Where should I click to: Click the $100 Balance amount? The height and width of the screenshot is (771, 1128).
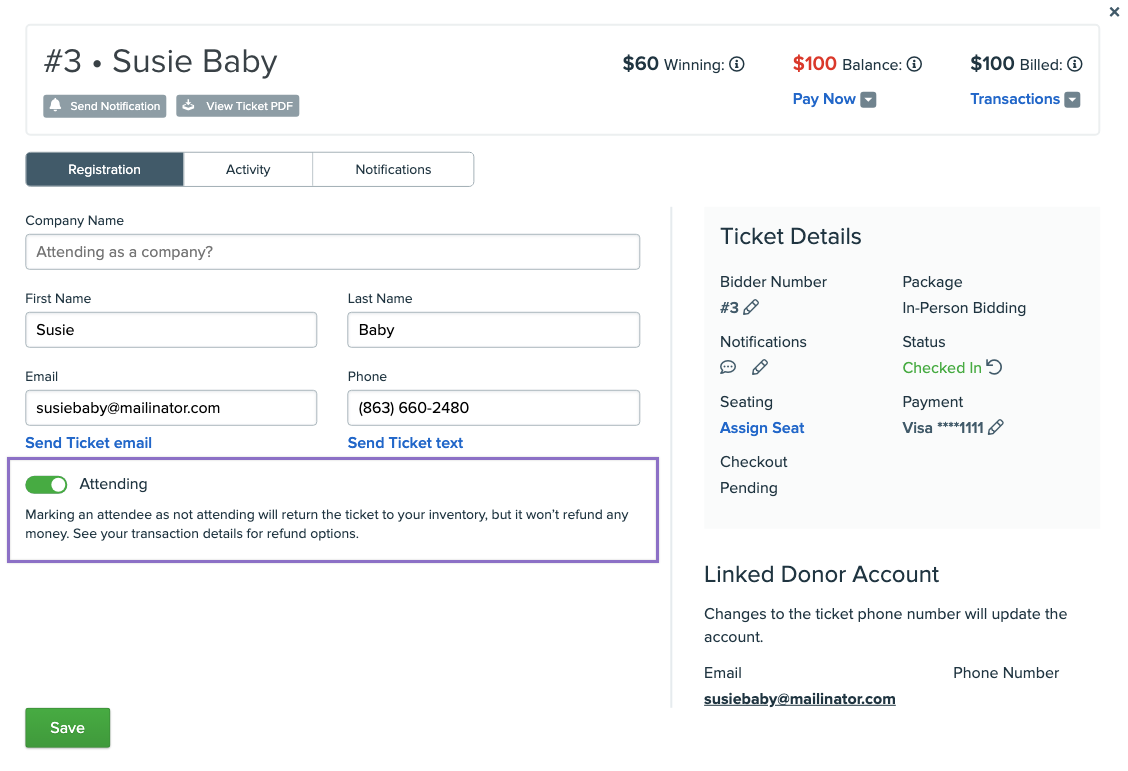[814, 64]
